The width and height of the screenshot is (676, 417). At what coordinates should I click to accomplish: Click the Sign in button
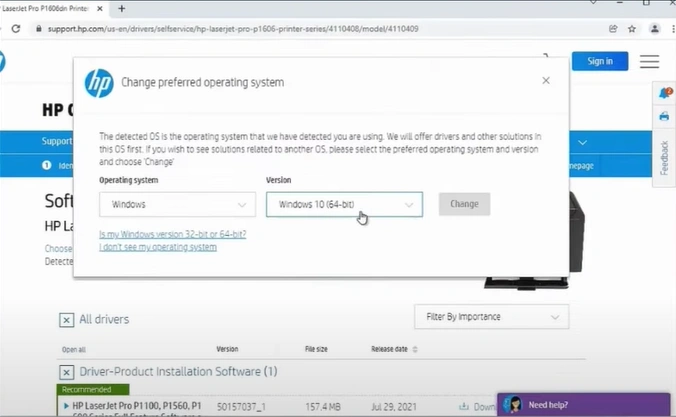pos(600,61)
